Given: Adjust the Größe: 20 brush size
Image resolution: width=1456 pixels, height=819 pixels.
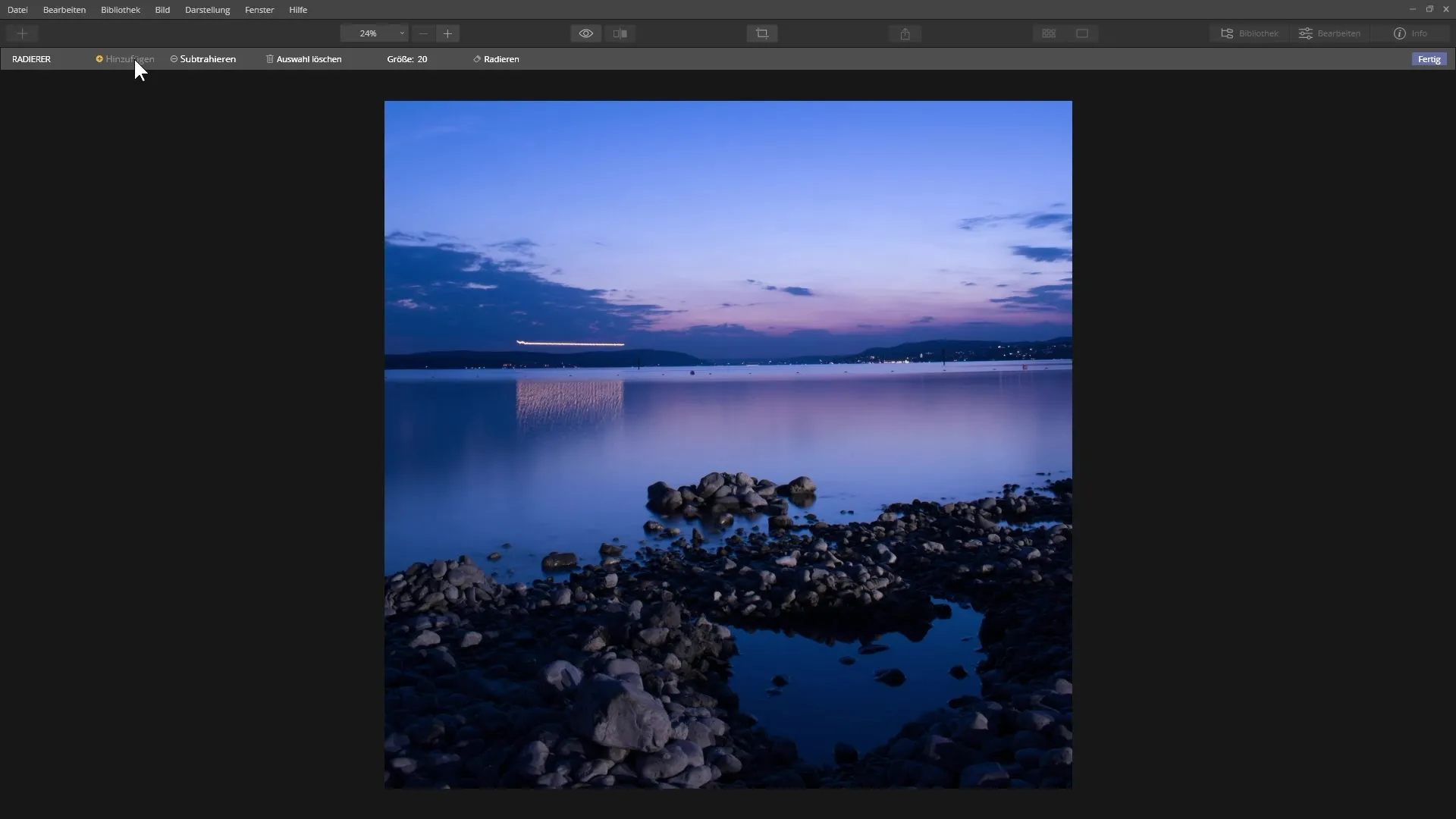Looking at the screenshot, I should [x=407, y=59].
